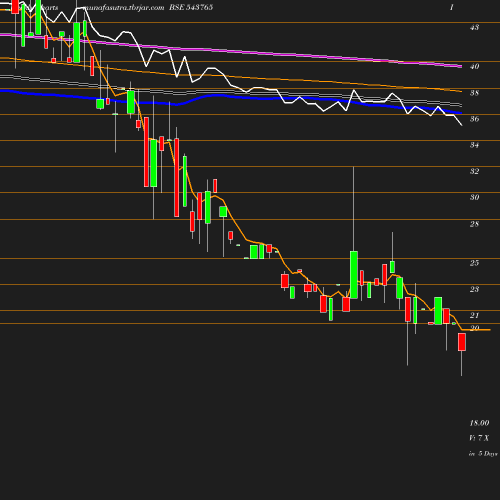Click the 32 price axis label

click(x=474, y=171)
